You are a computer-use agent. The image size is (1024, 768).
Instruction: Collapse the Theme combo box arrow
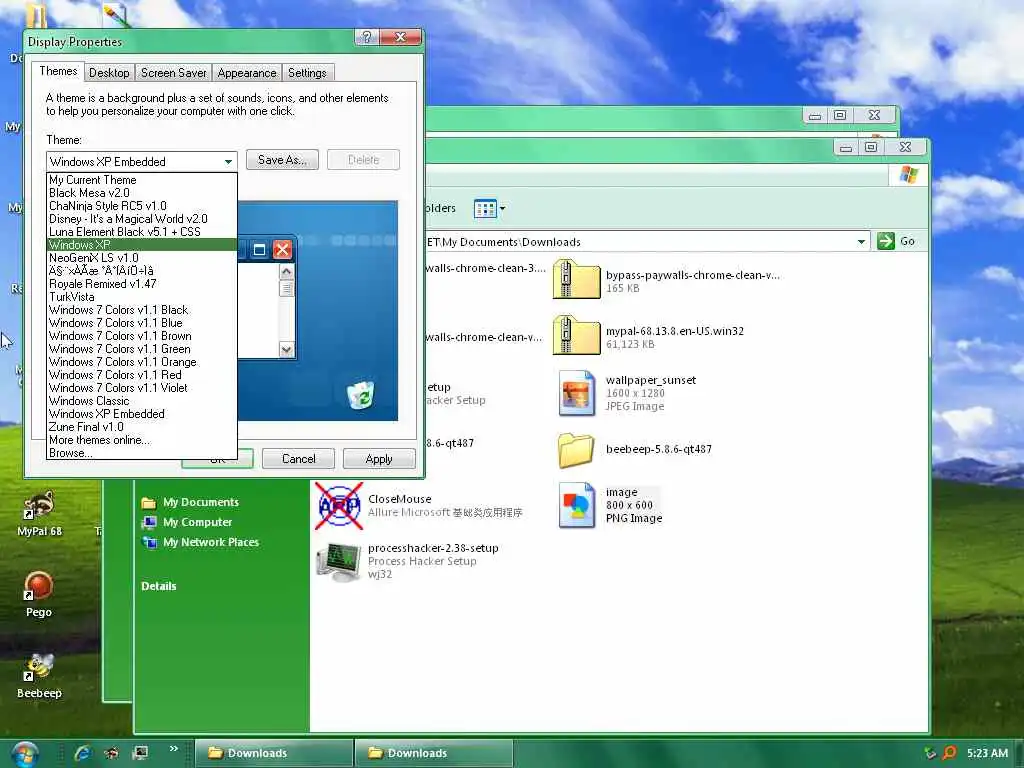(x=228, y=161)
